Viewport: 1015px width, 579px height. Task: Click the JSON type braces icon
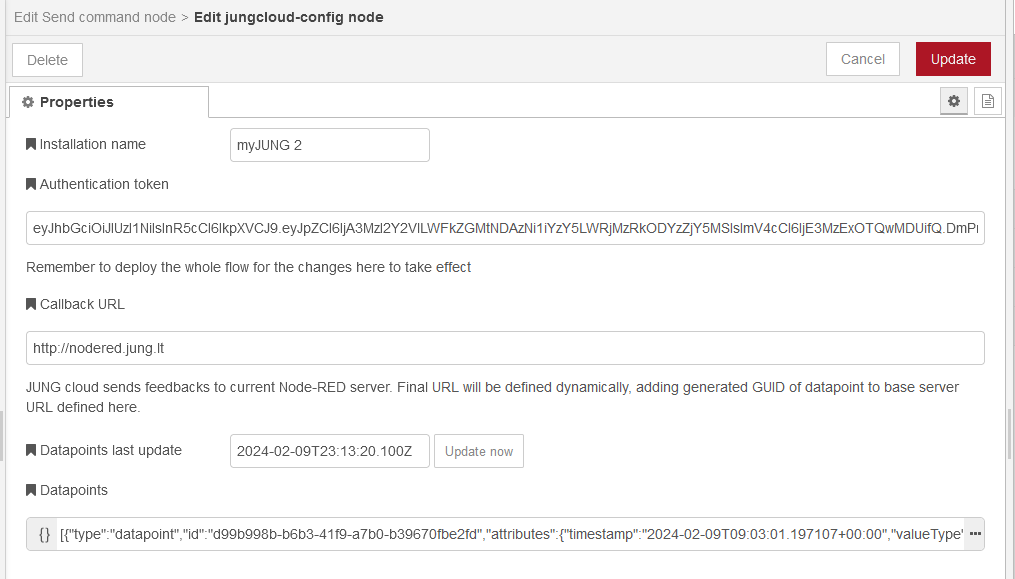tap(44, 535)
